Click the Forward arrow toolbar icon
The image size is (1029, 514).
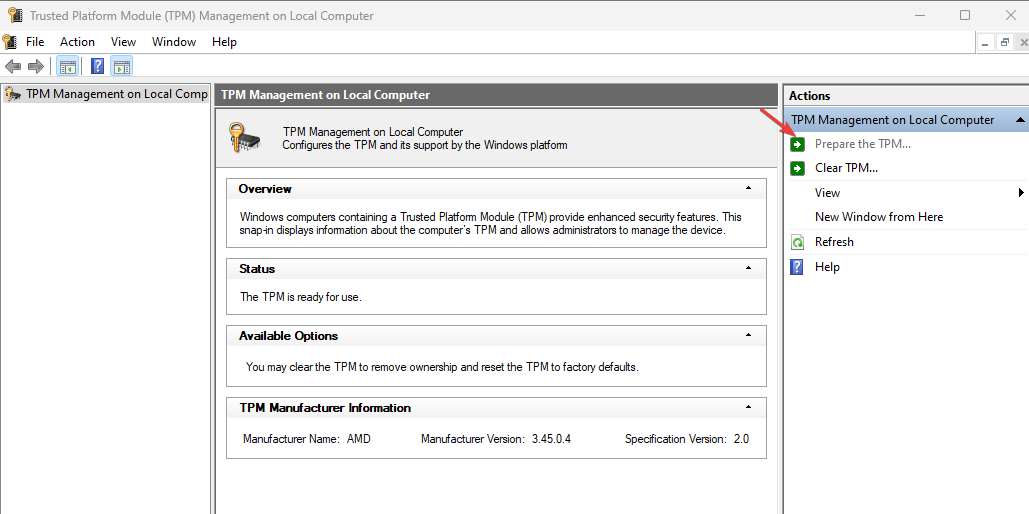(35, 66)
